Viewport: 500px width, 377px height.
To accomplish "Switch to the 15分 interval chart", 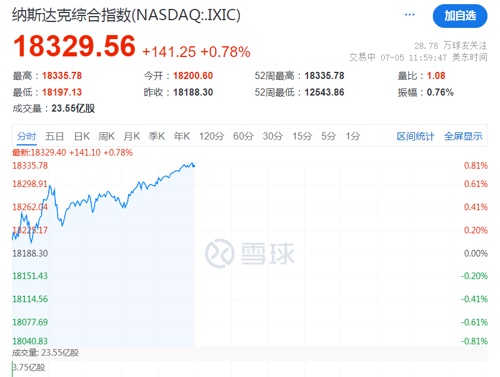I will (x=302, y=136).
